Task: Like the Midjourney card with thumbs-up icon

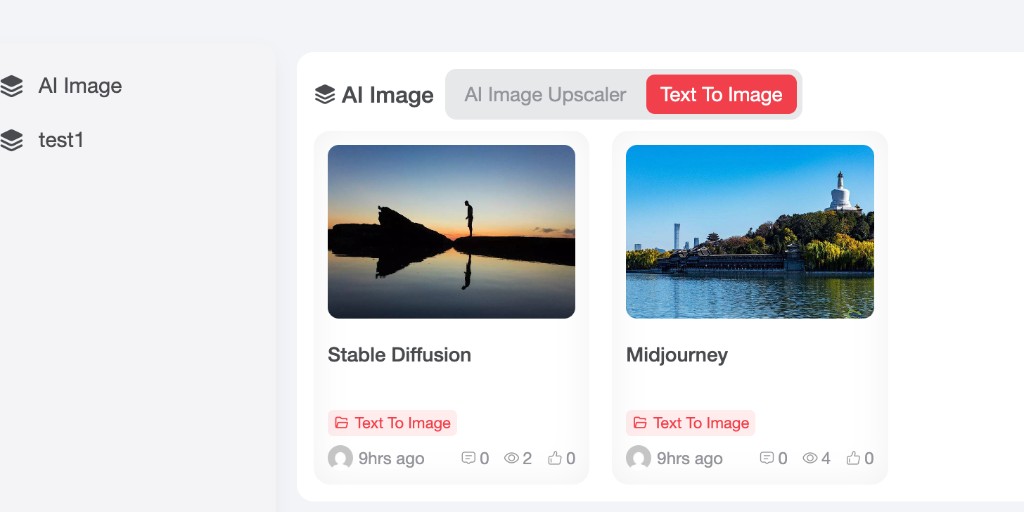Action: tap(853, 458)
